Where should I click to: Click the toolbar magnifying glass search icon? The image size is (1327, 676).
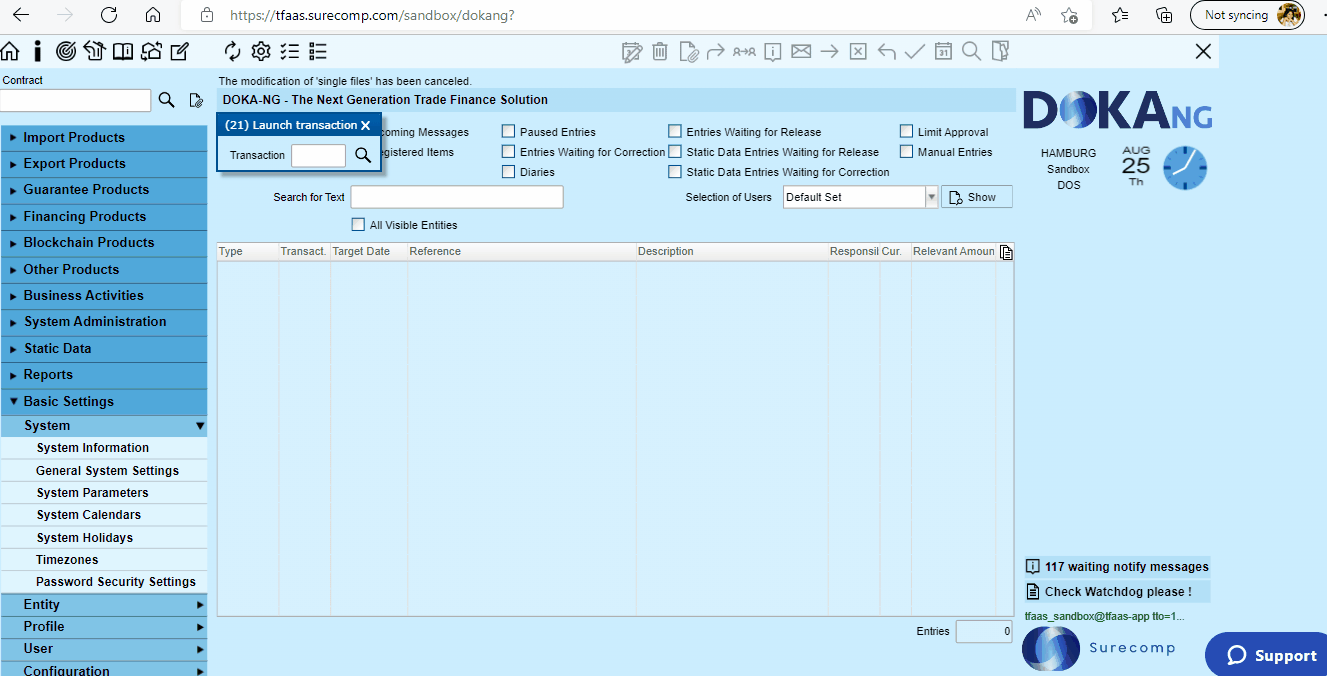point(971,51)
